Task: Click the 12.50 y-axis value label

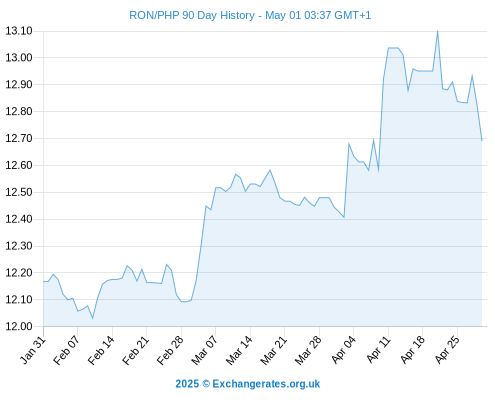Action: tap(19, 192)
